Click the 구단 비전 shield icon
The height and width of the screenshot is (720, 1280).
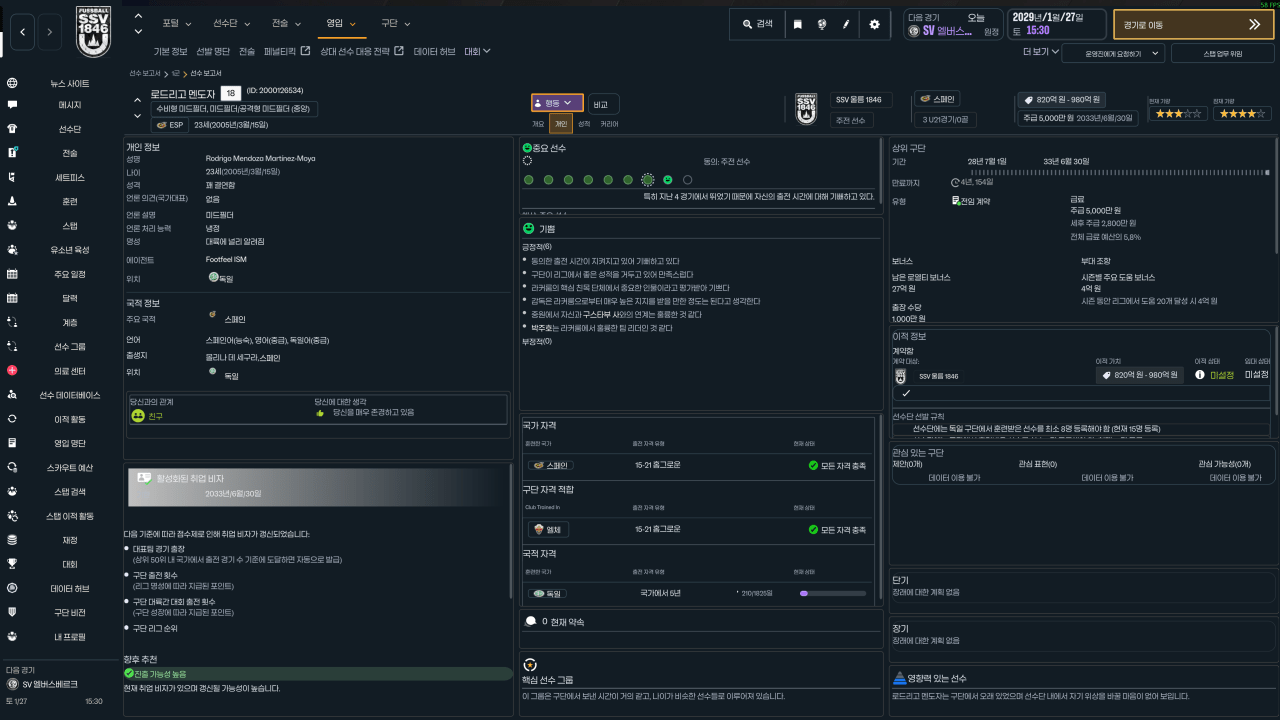coord(12,612)
